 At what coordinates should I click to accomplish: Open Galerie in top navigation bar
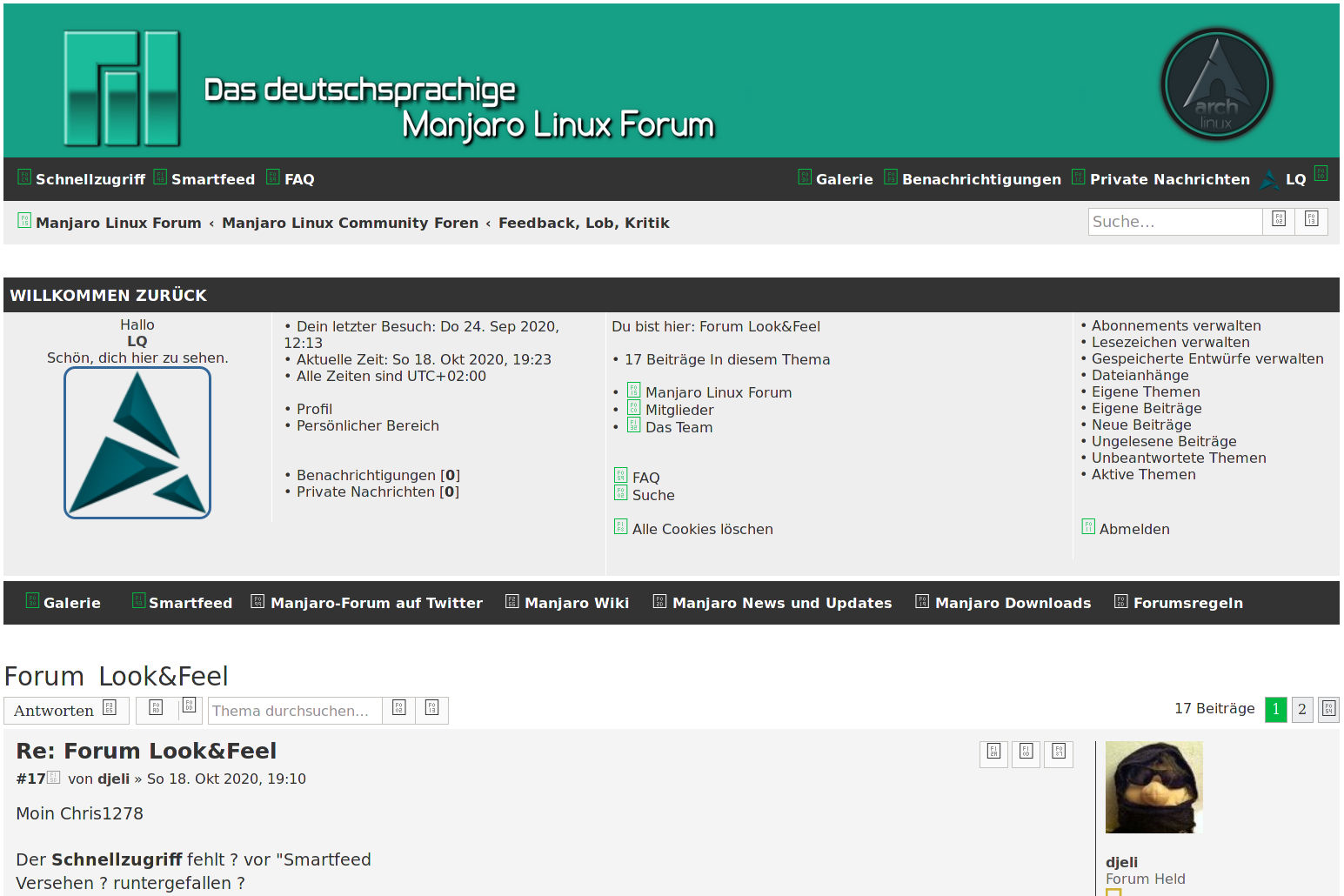pyautogui.click(x=835, y=178)
